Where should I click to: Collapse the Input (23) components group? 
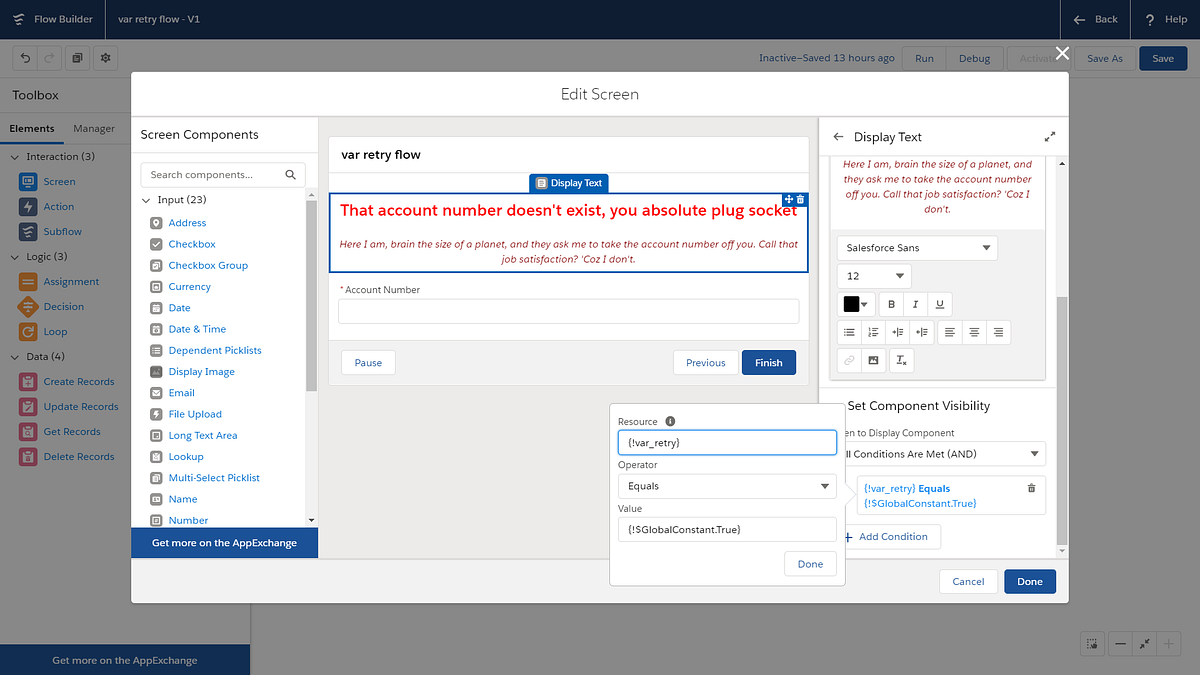[x=146, y=199]
